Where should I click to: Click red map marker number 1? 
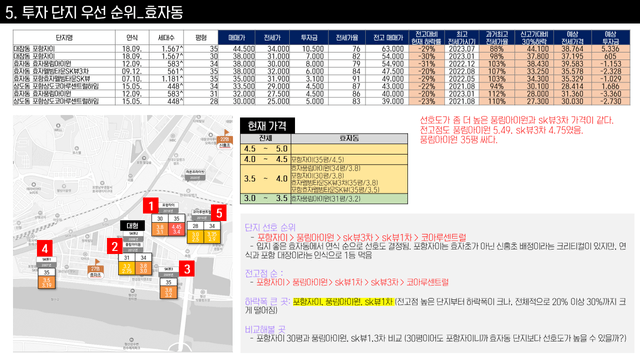click(x=151, y=205)
